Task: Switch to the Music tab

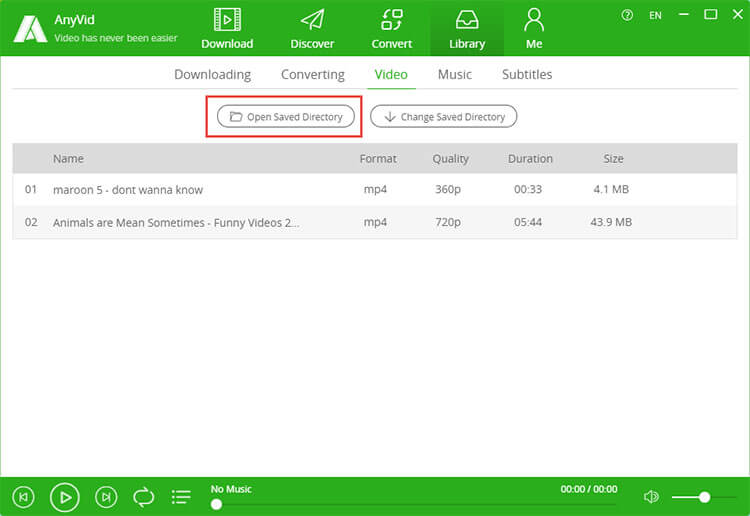Action: (454, 75)
